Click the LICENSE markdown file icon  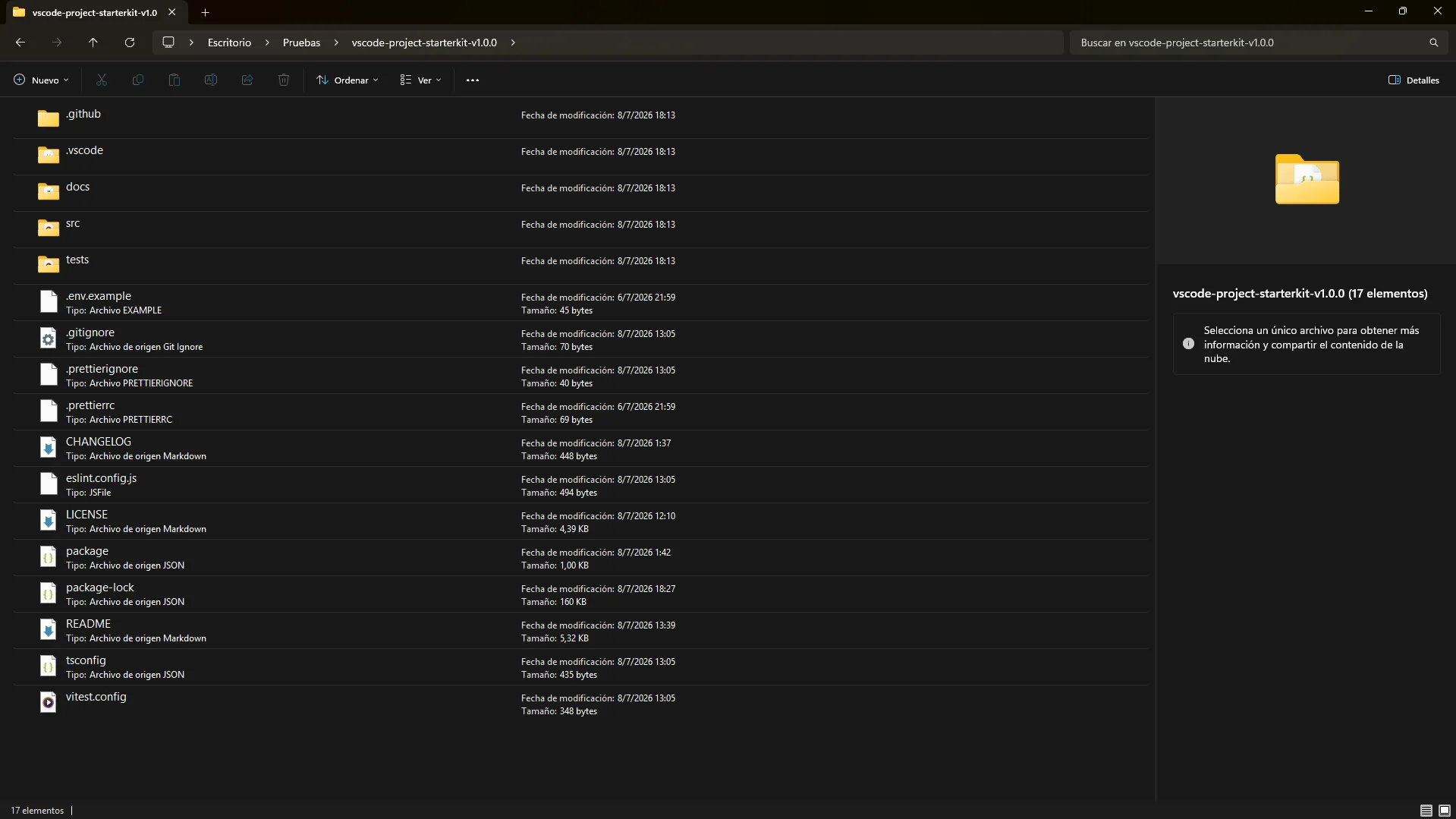coord(49,520)
